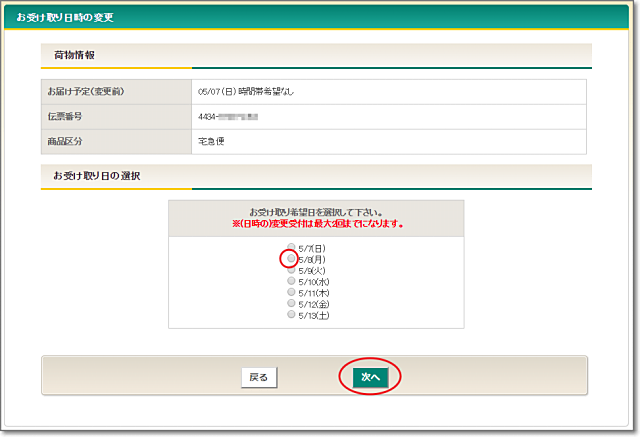Click the 05/07(日) 時間帯希望なし value
Screen dimensions: 640x437
[245, 92]
